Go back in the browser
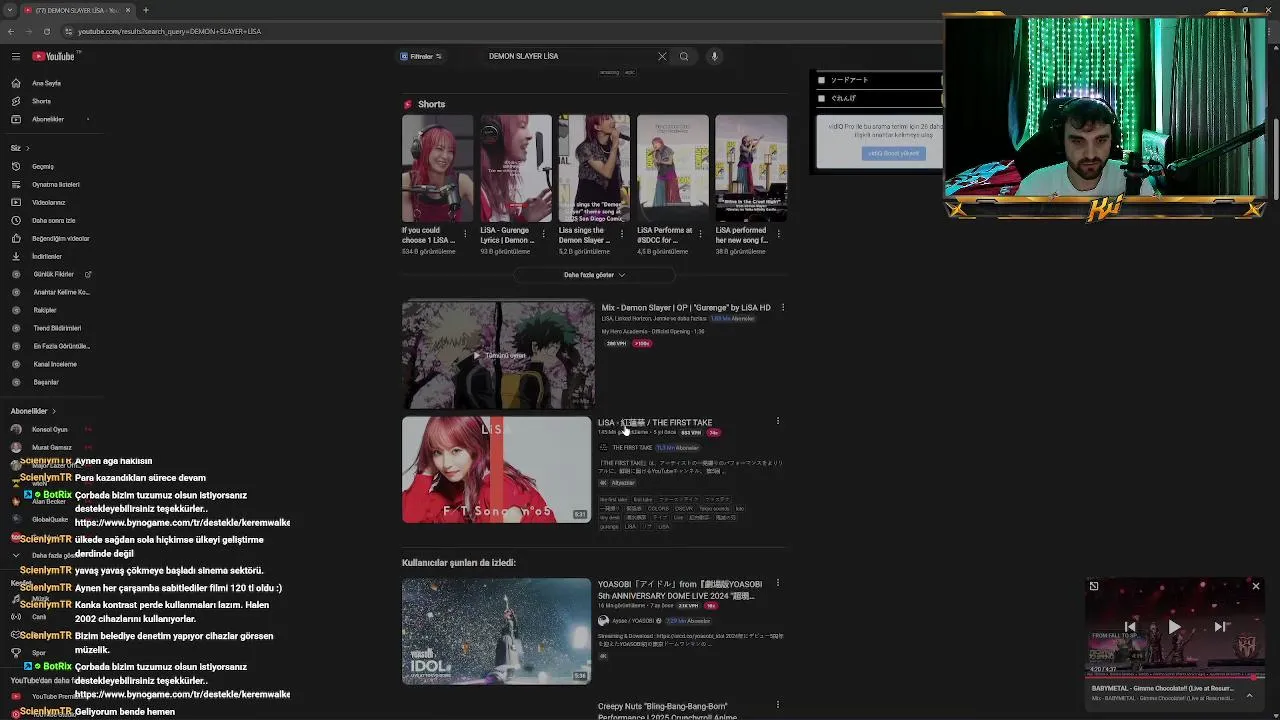The image size is (1280, 720). pos(11,31)
